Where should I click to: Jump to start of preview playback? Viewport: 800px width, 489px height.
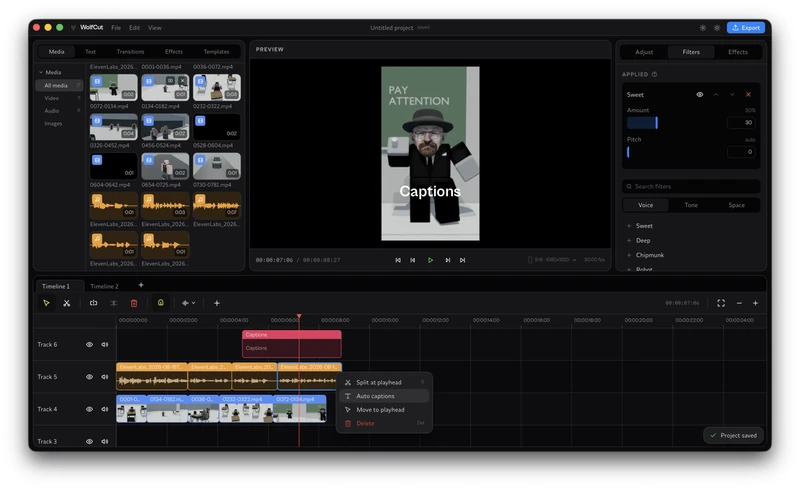[398, 260]
